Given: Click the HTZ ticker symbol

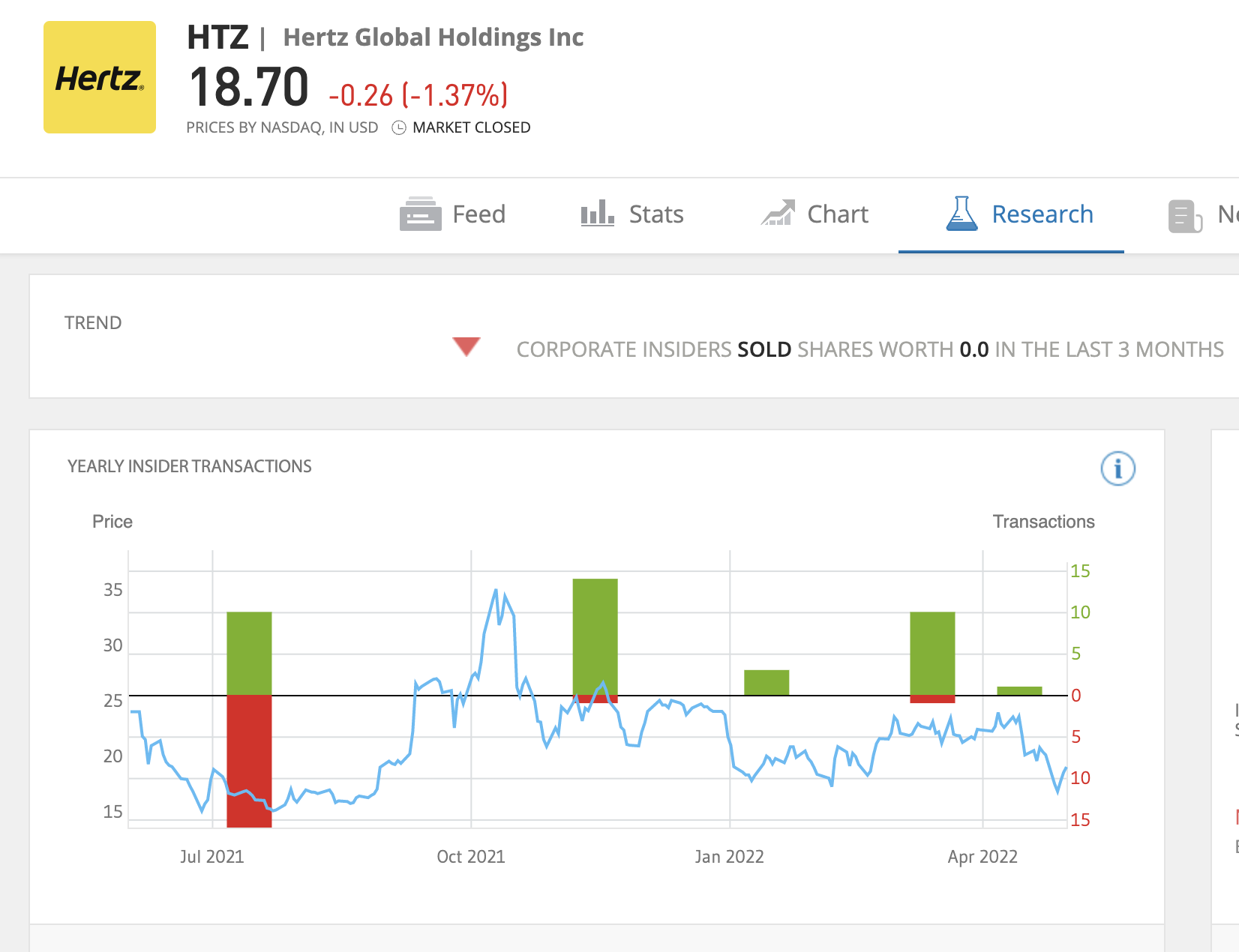Looking at the screenshot, I should point(217,37).
